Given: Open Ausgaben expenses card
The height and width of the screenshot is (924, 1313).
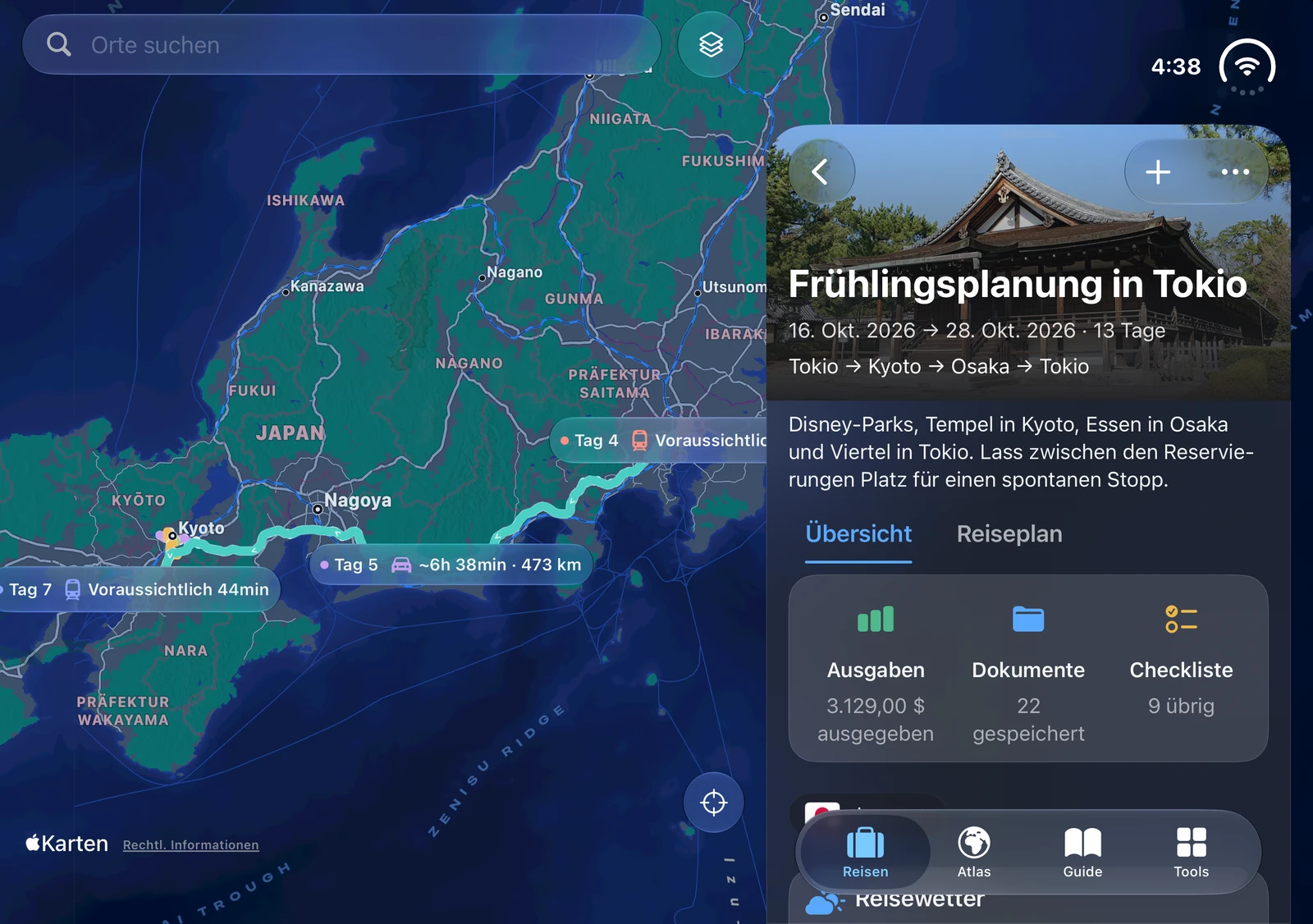Looking at the screenshot, I should click(x=876, y=669).
